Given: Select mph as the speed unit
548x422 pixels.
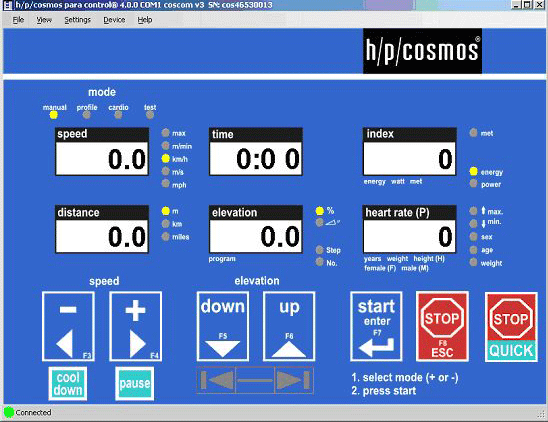Looking at the screenshot, I should 166,184.
